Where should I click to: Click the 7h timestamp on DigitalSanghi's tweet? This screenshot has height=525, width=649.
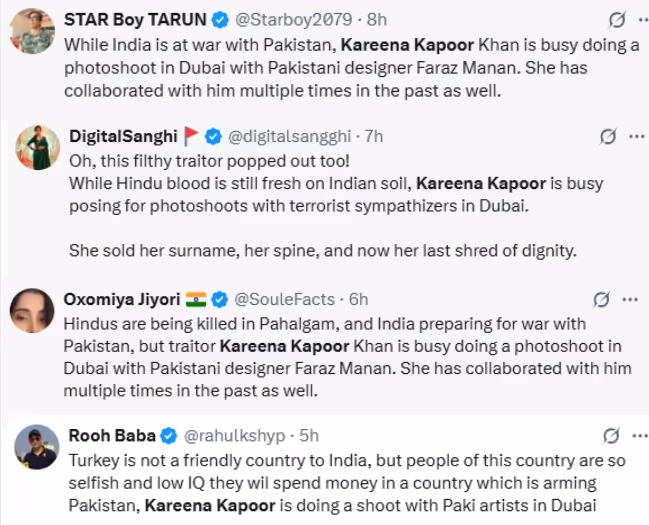pyautogui.click(x=372, y=136)
